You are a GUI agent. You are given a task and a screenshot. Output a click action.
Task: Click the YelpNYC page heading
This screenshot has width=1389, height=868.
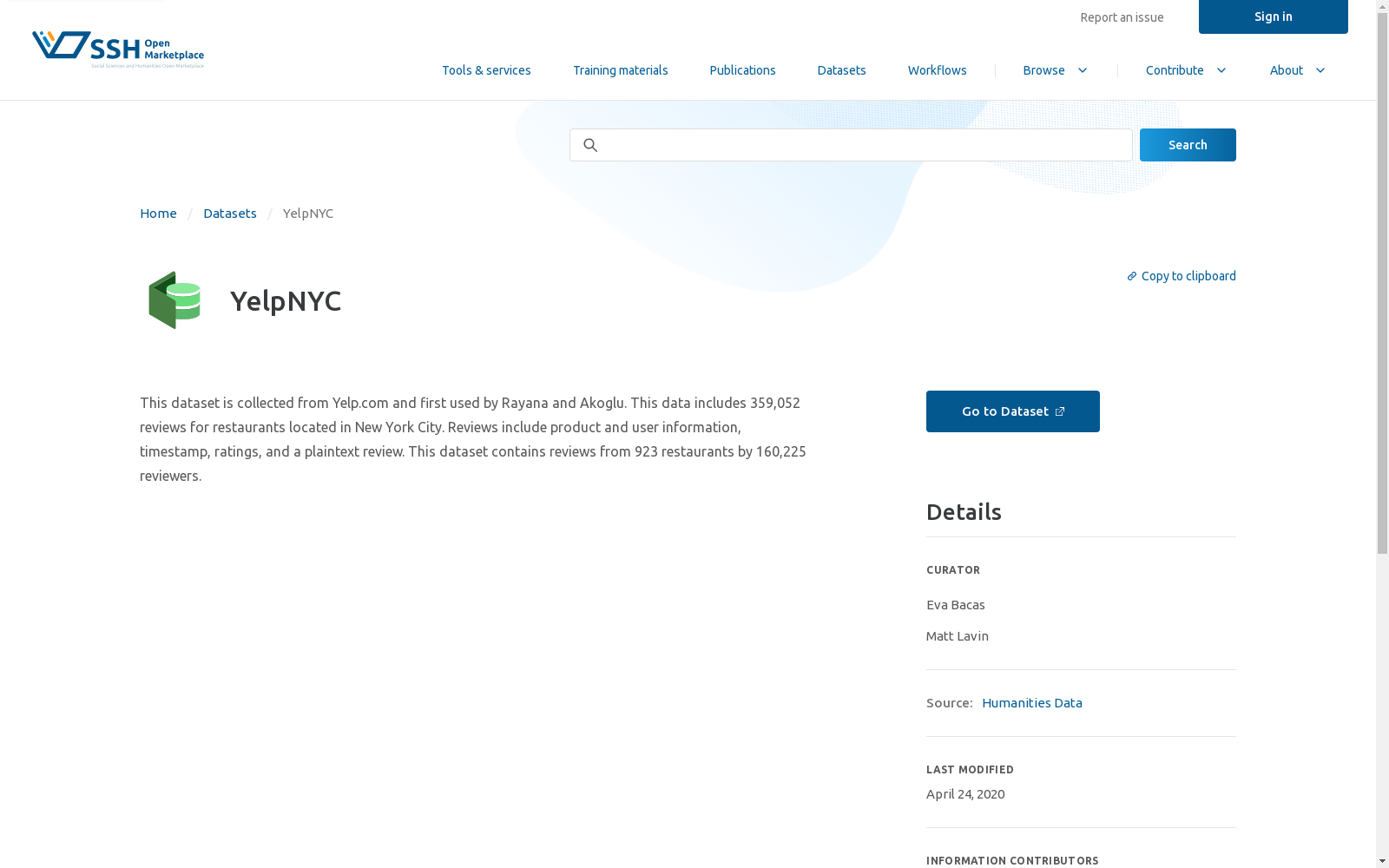286,300
